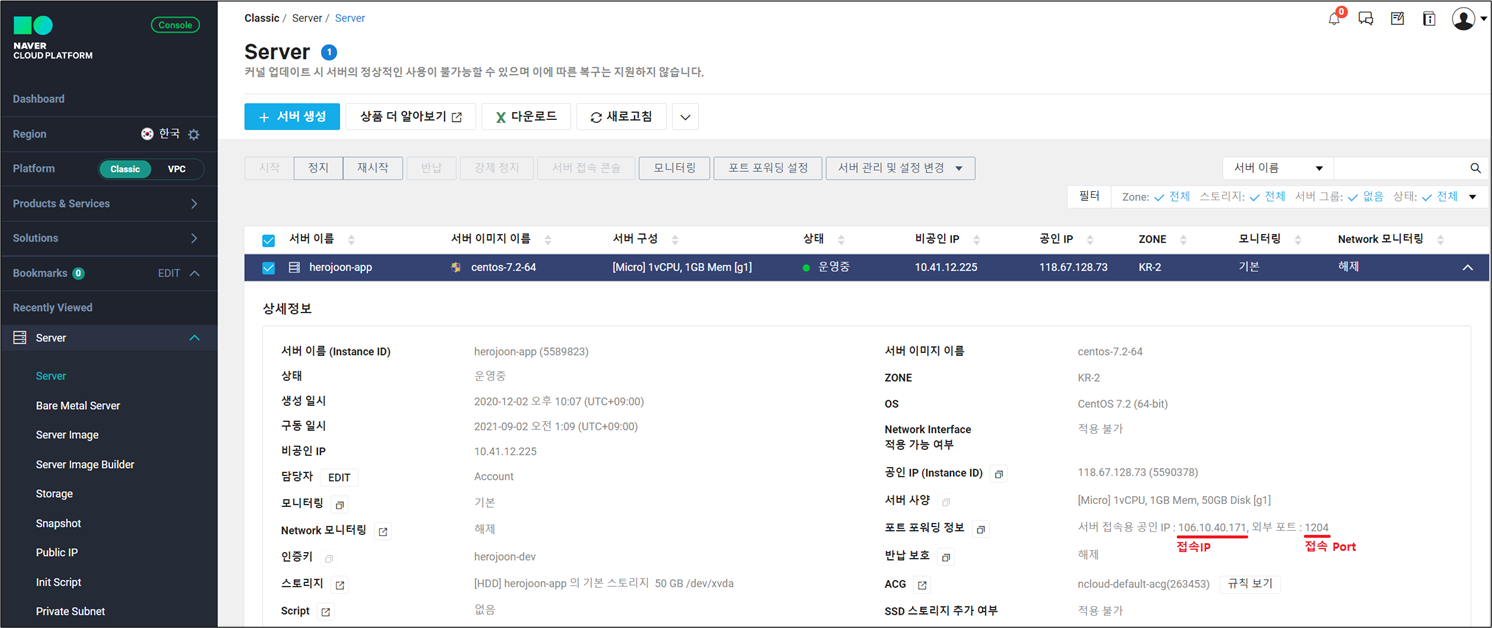Click the 서버 생성 button
Screen dimensions: 1492x628
[x=292, y=117]
